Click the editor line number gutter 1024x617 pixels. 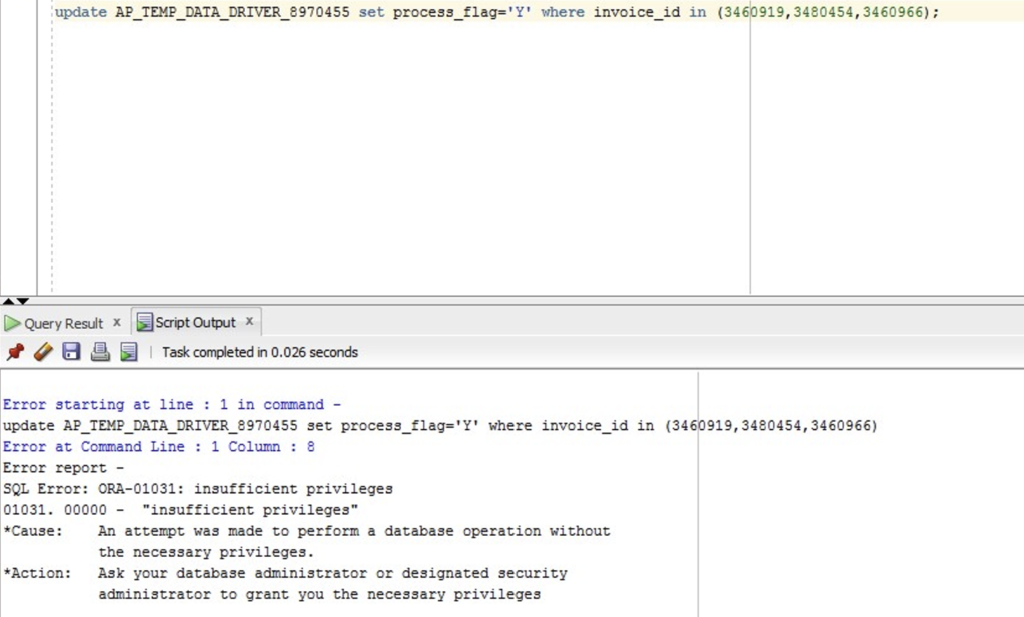click(18, 147)
